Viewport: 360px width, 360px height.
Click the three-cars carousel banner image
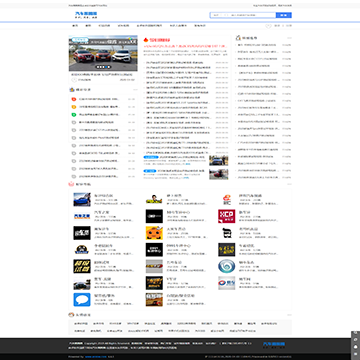click(103, 53)
